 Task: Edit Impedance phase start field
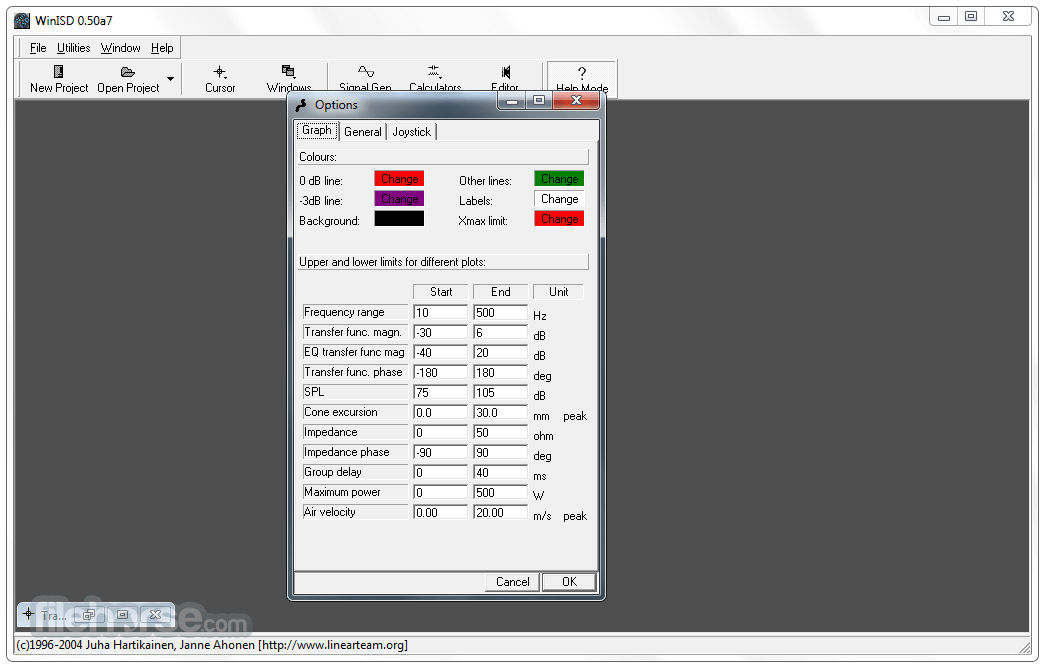click(x=440, y=452)
